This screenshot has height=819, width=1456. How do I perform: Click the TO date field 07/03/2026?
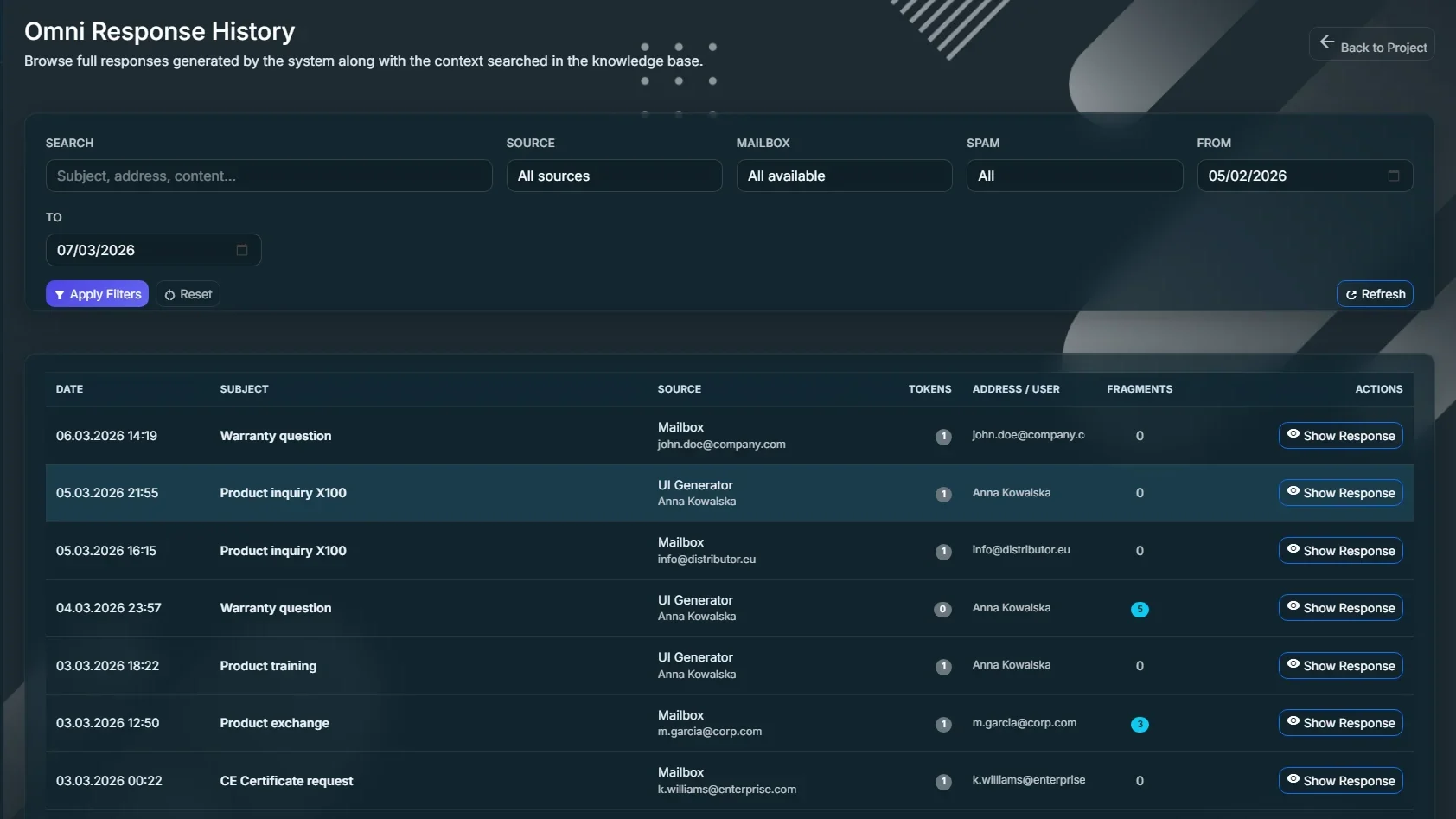[153, 250]
